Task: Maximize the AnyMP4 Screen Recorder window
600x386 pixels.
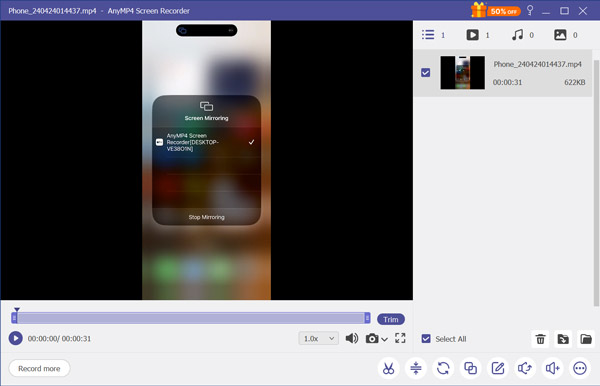Action: pyautogui.click(x=564, y=11)
